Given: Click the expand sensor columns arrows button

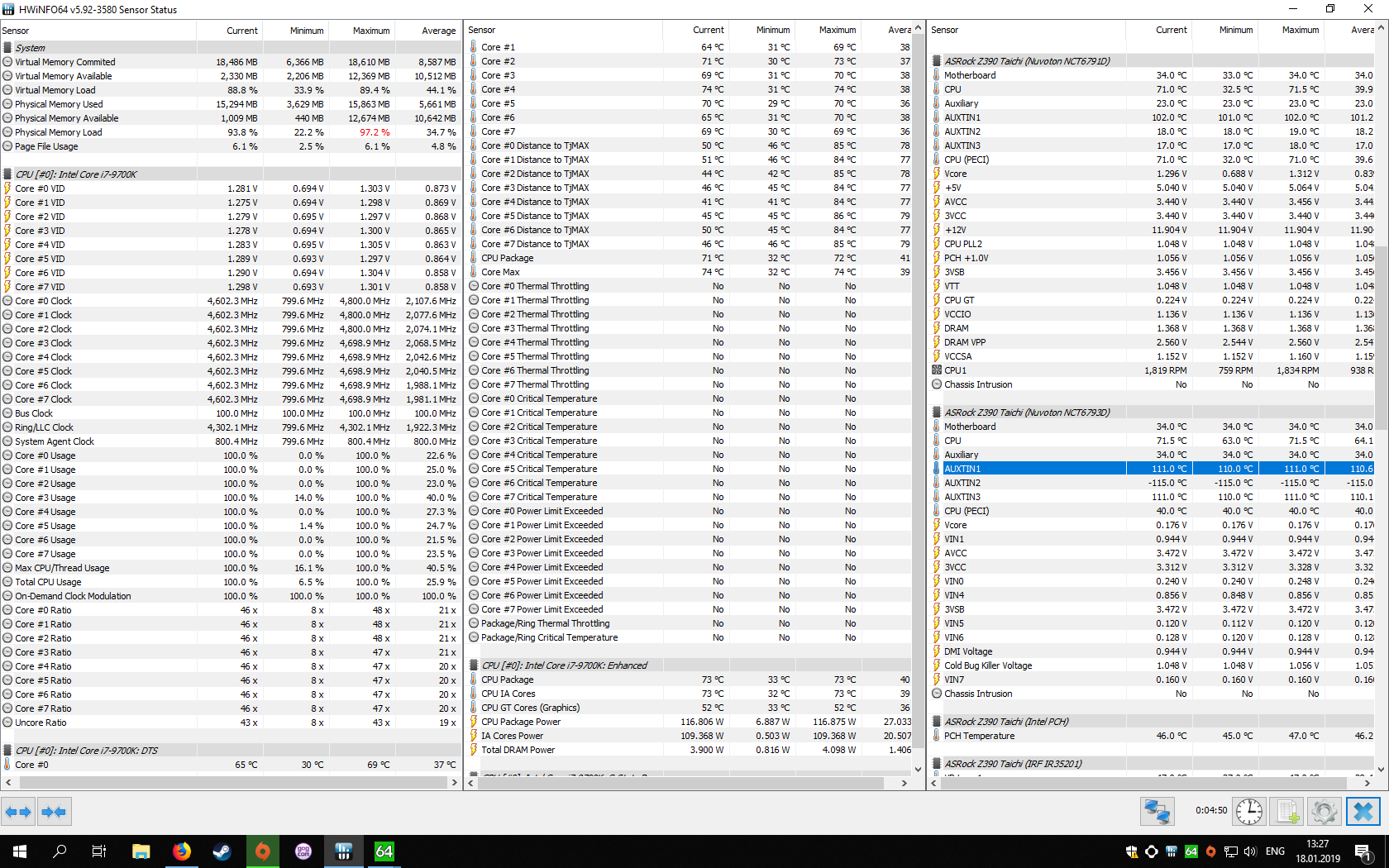Looking at the screenshot, I should point(18,812).
